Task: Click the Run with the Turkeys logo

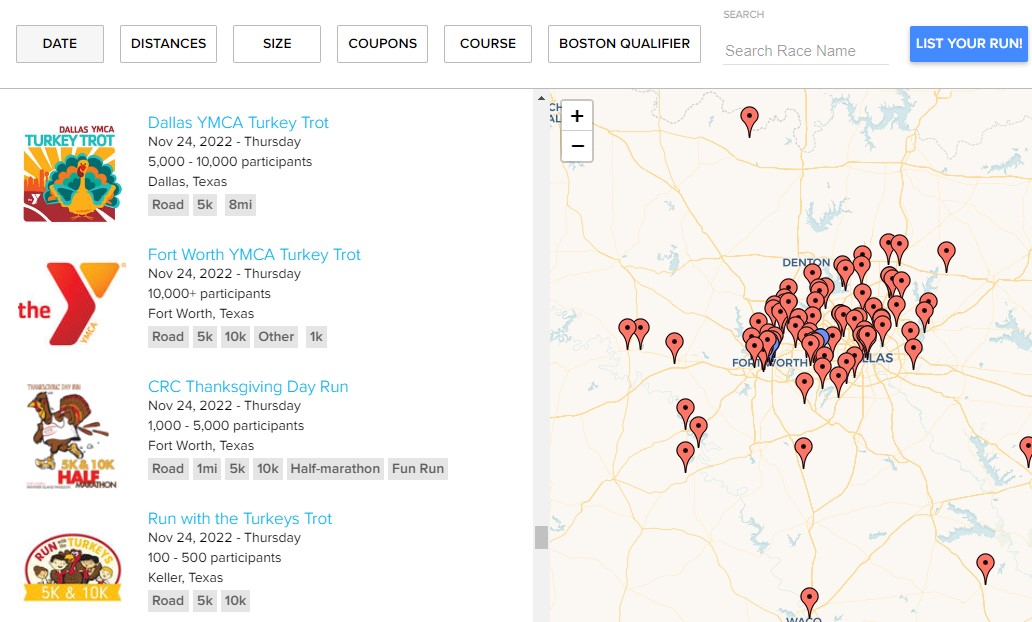Action: pyautogui.click(x=72, y=567)
